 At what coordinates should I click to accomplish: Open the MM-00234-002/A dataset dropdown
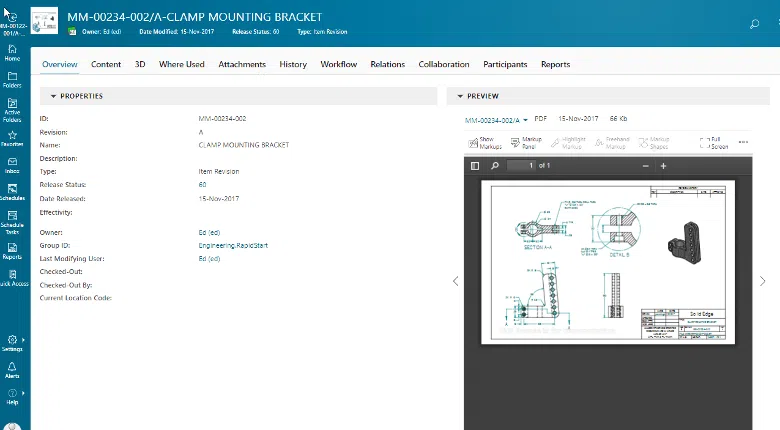pos(496,120)
